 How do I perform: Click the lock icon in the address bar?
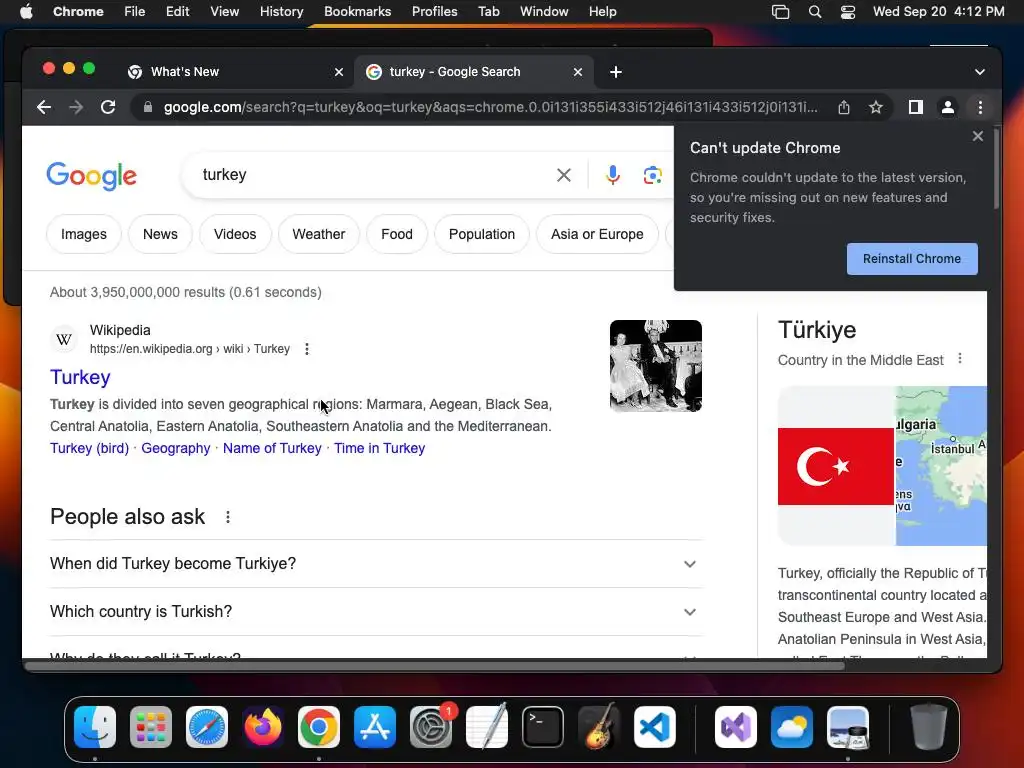pos(148,107)
